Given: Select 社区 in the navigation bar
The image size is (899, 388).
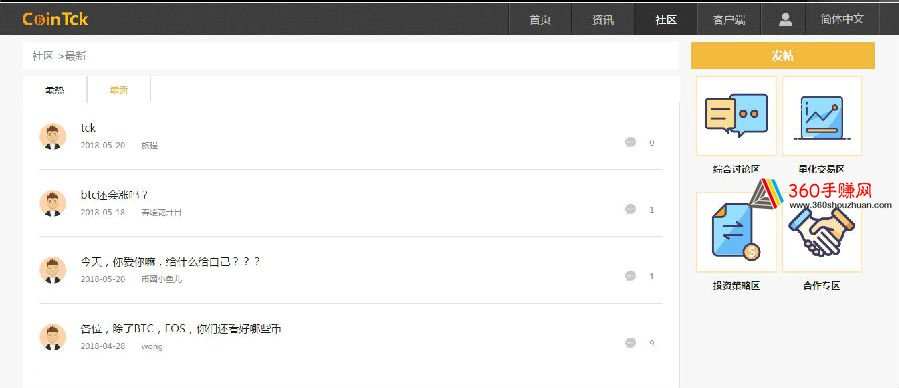Looking at the screenshot, I should pos(666,19).
